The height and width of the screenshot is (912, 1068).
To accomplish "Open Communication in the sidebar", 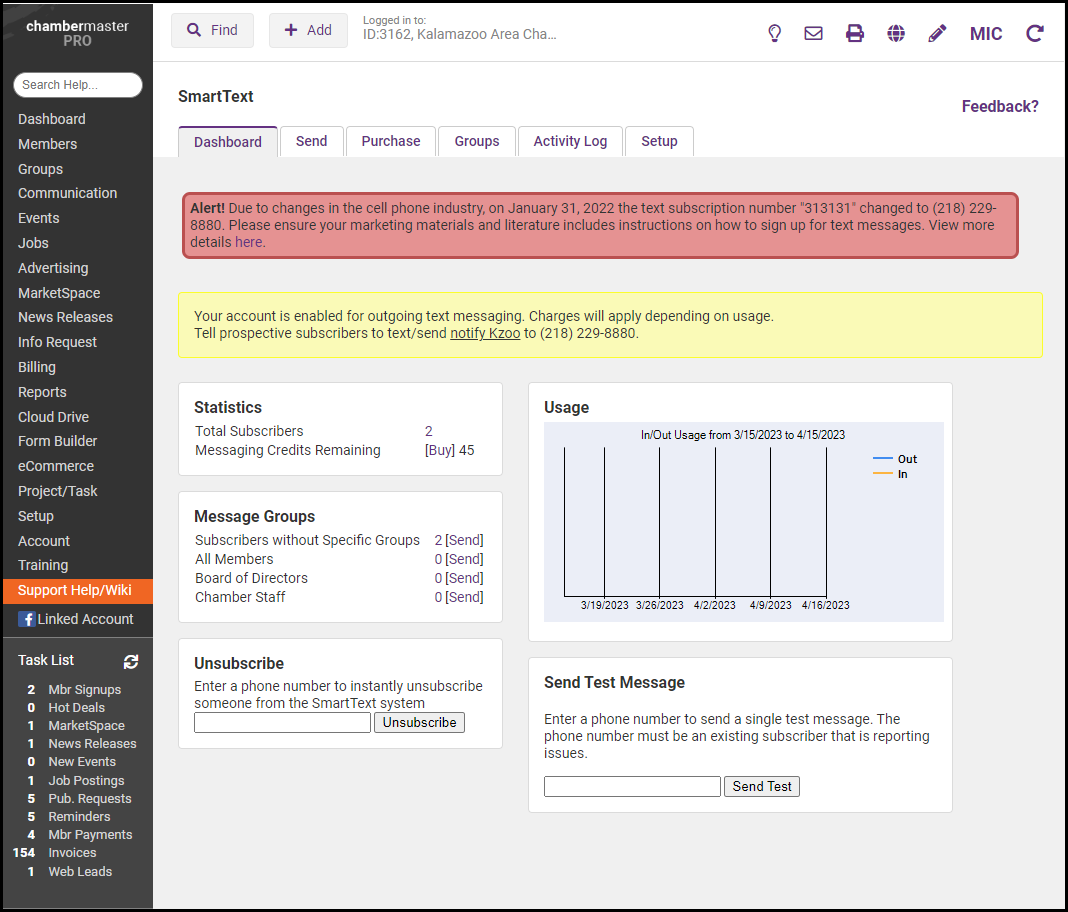I will (x=67, y=193).
